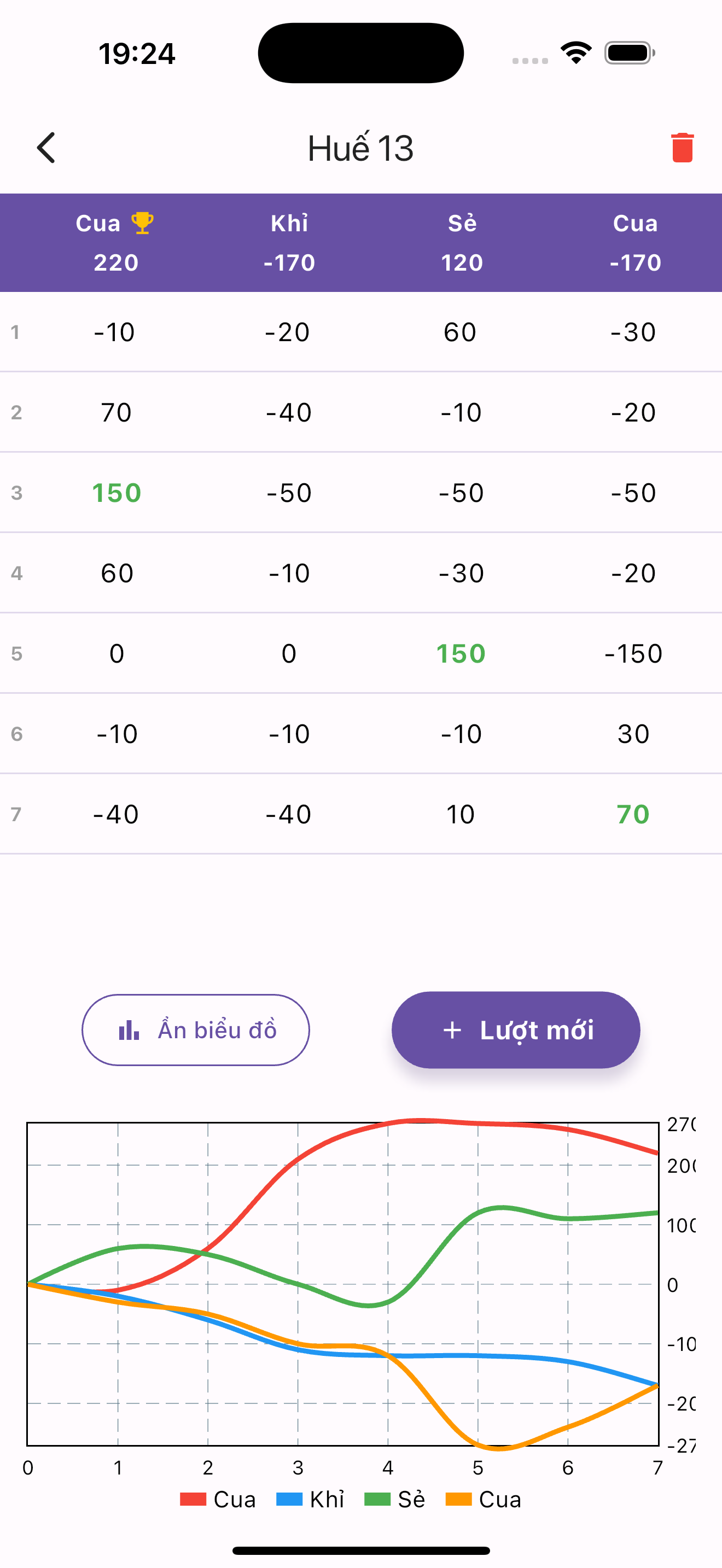This screenshot has height=1568, width=722.
Task: Tap the red Cua legend swatch
Action: click(x=193, y=1499)
